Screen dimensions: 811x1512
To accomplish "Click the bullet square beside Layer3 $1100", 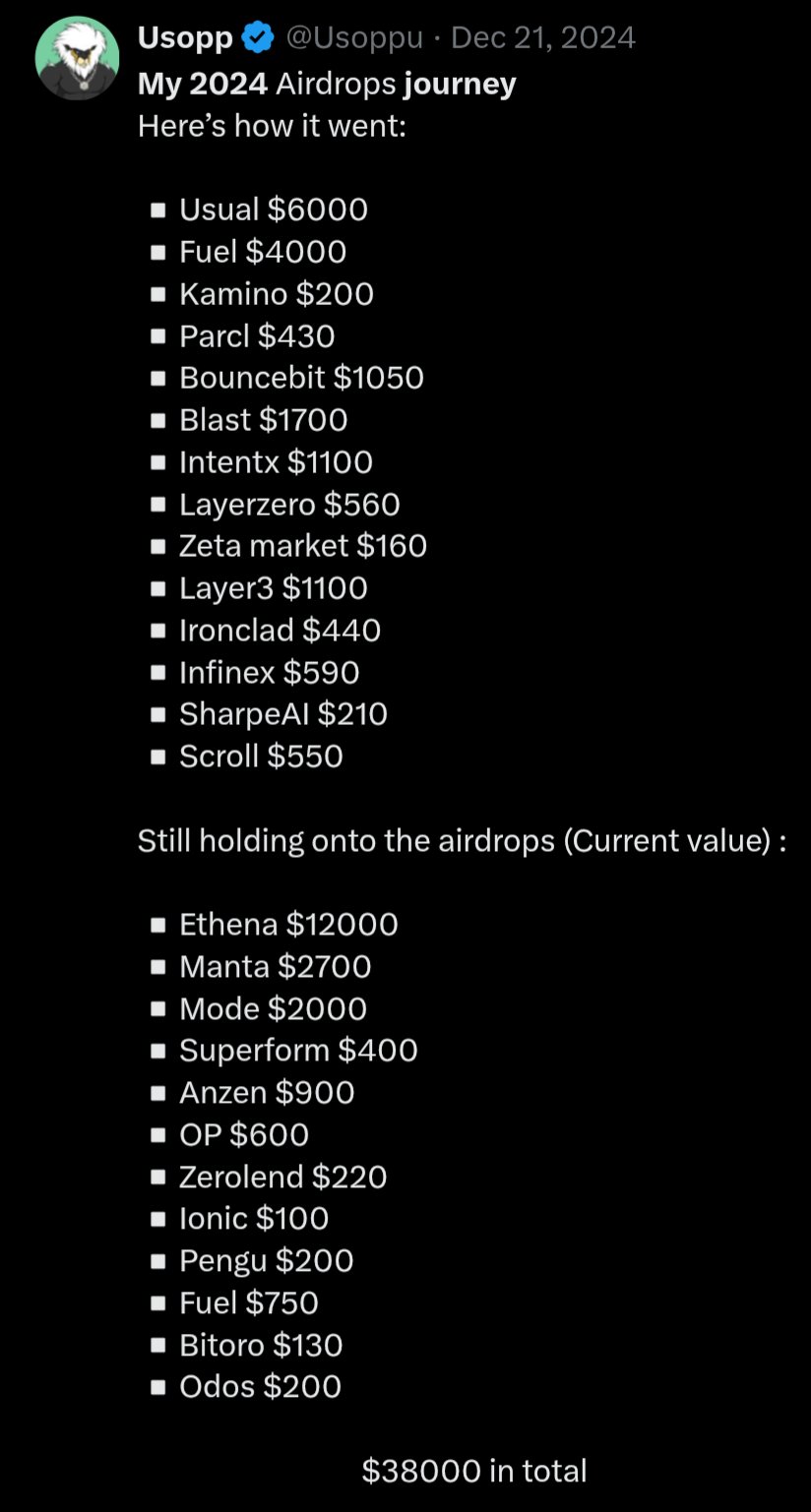I will tap(158, 588).
